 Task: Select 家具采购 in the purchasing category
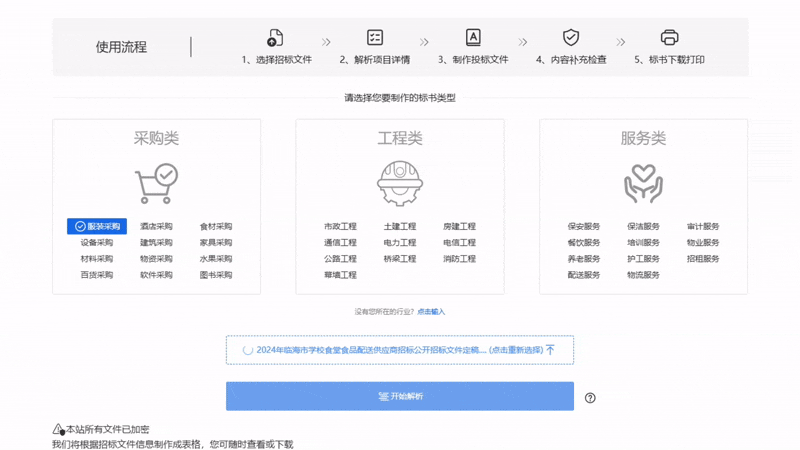(x=216, y=243)
